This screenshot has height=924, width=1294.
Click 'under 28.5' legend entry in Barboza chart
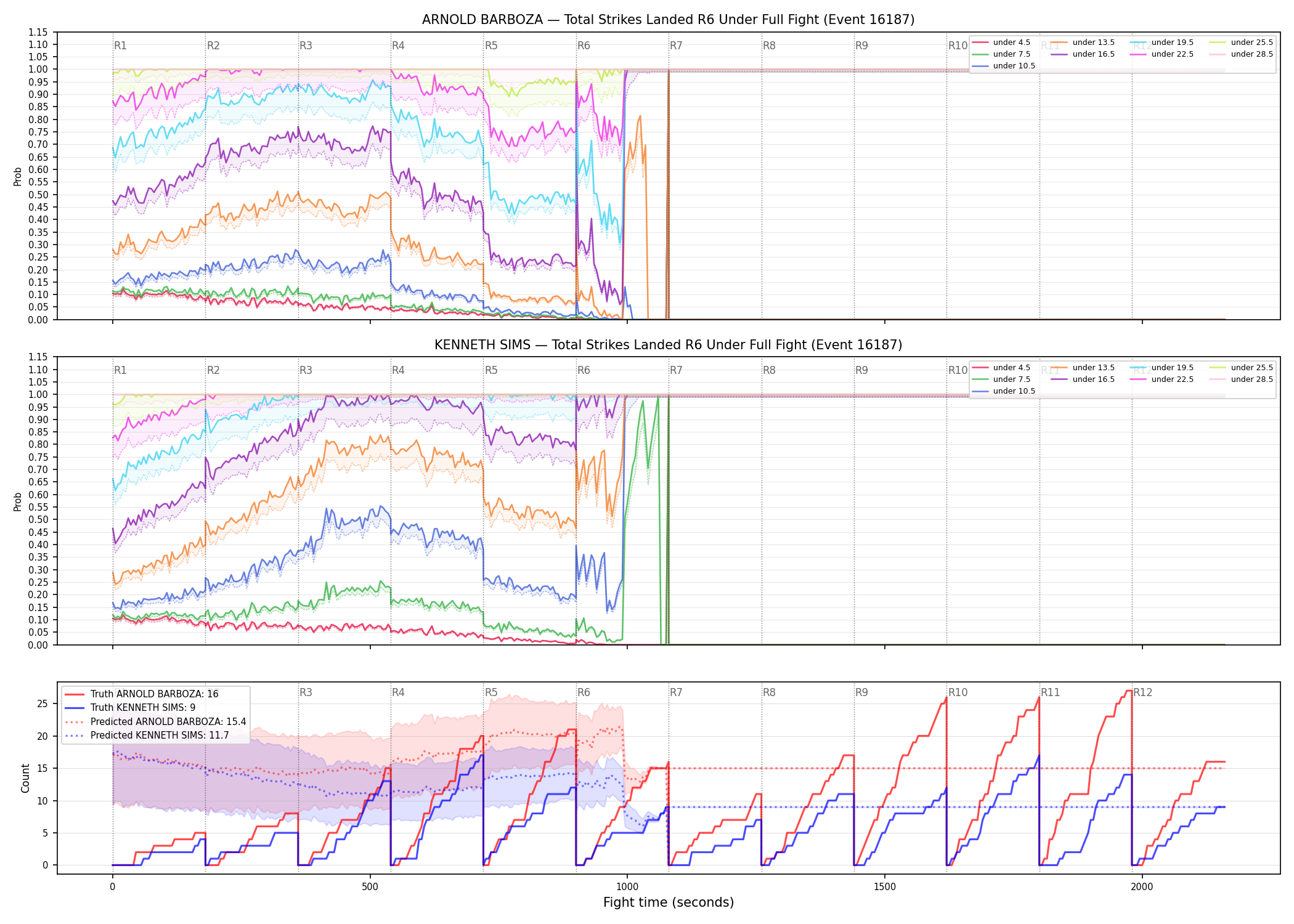1240,54
